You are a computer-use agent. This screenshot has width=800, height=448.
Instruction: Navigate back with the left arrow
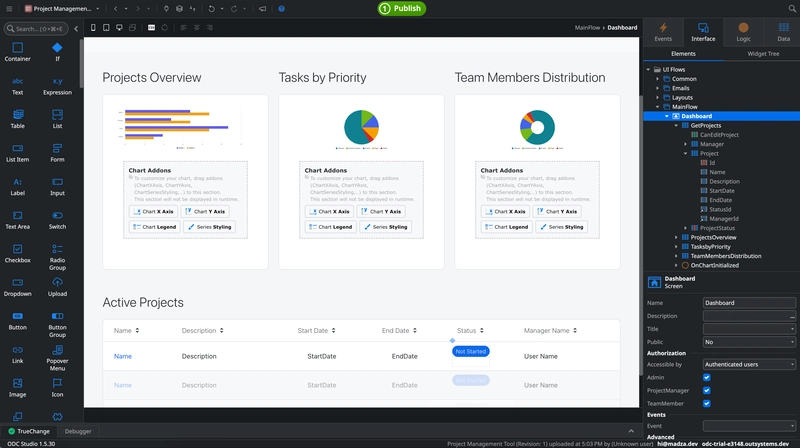pyautogui.click(x=116, y=9)
